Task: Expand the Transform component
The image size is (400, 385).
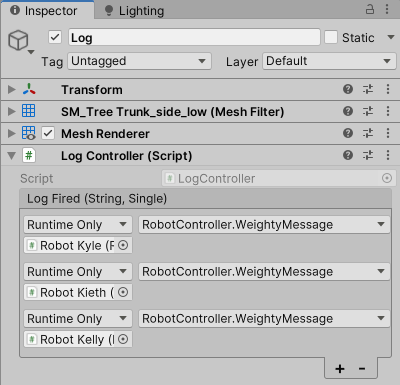Action: pyautogui.click(x=12, y=89)
